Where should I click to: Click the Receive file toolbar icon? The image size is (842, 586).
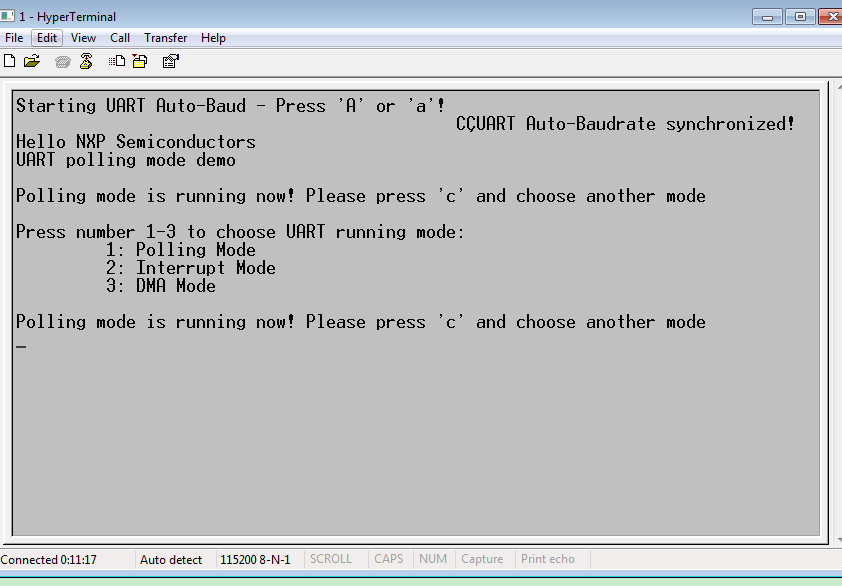coord(140,61)
